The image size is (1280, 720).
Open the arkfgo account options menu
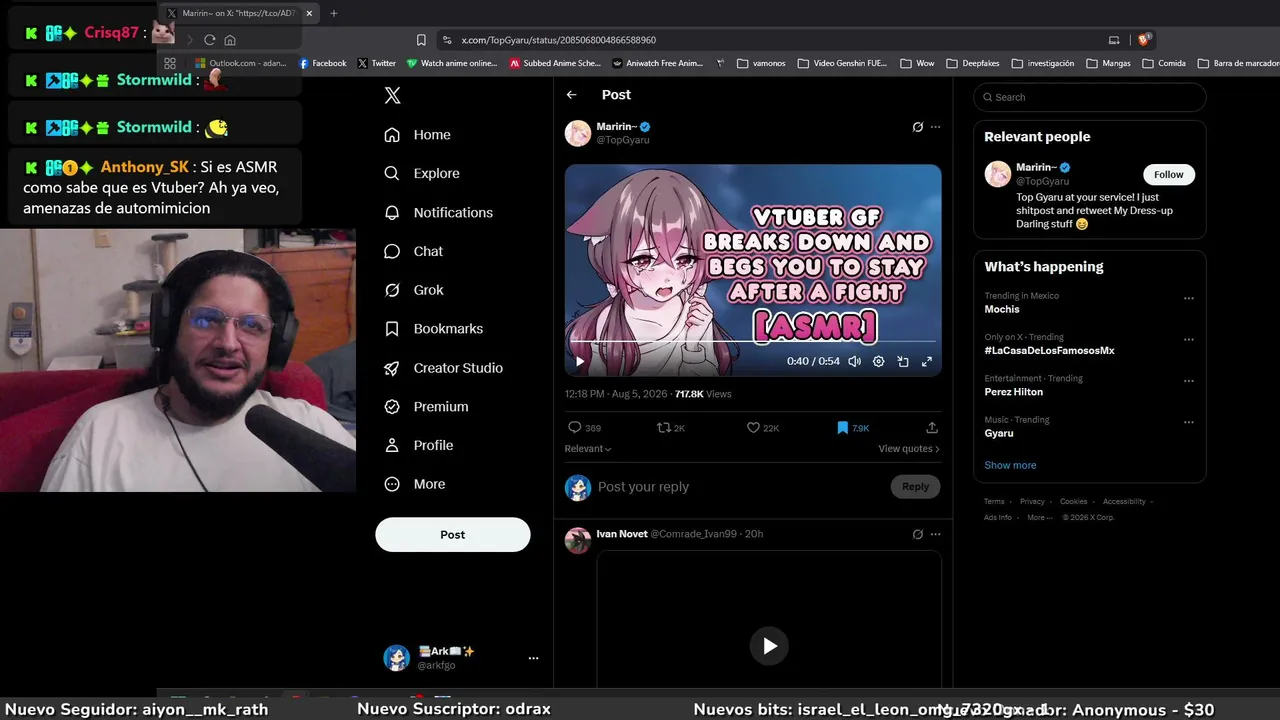pyautogui.click(x=533, y=658)
